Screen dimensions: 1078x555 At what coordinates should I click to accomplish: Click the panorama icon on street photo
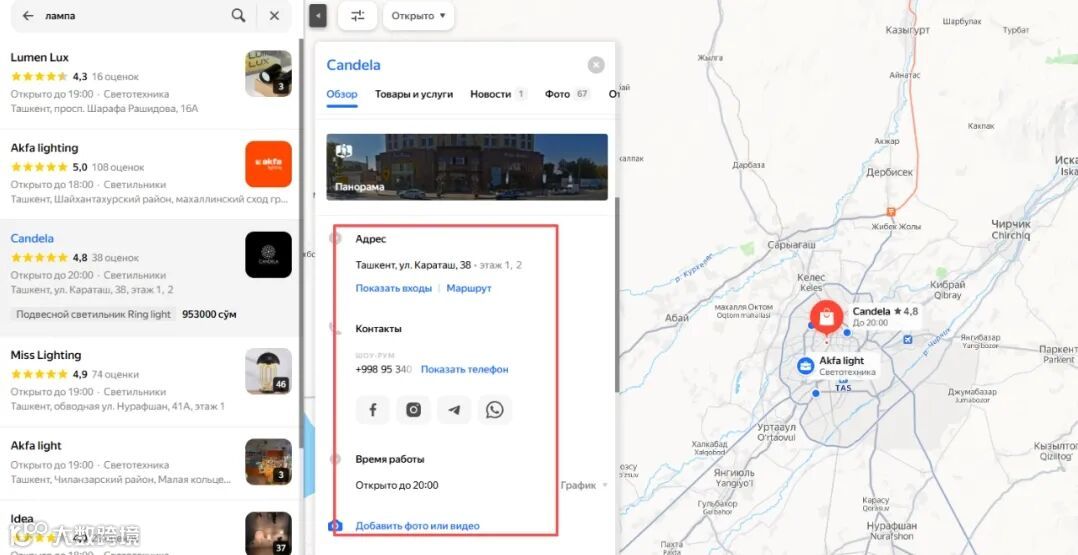click(x=343, y=151)
